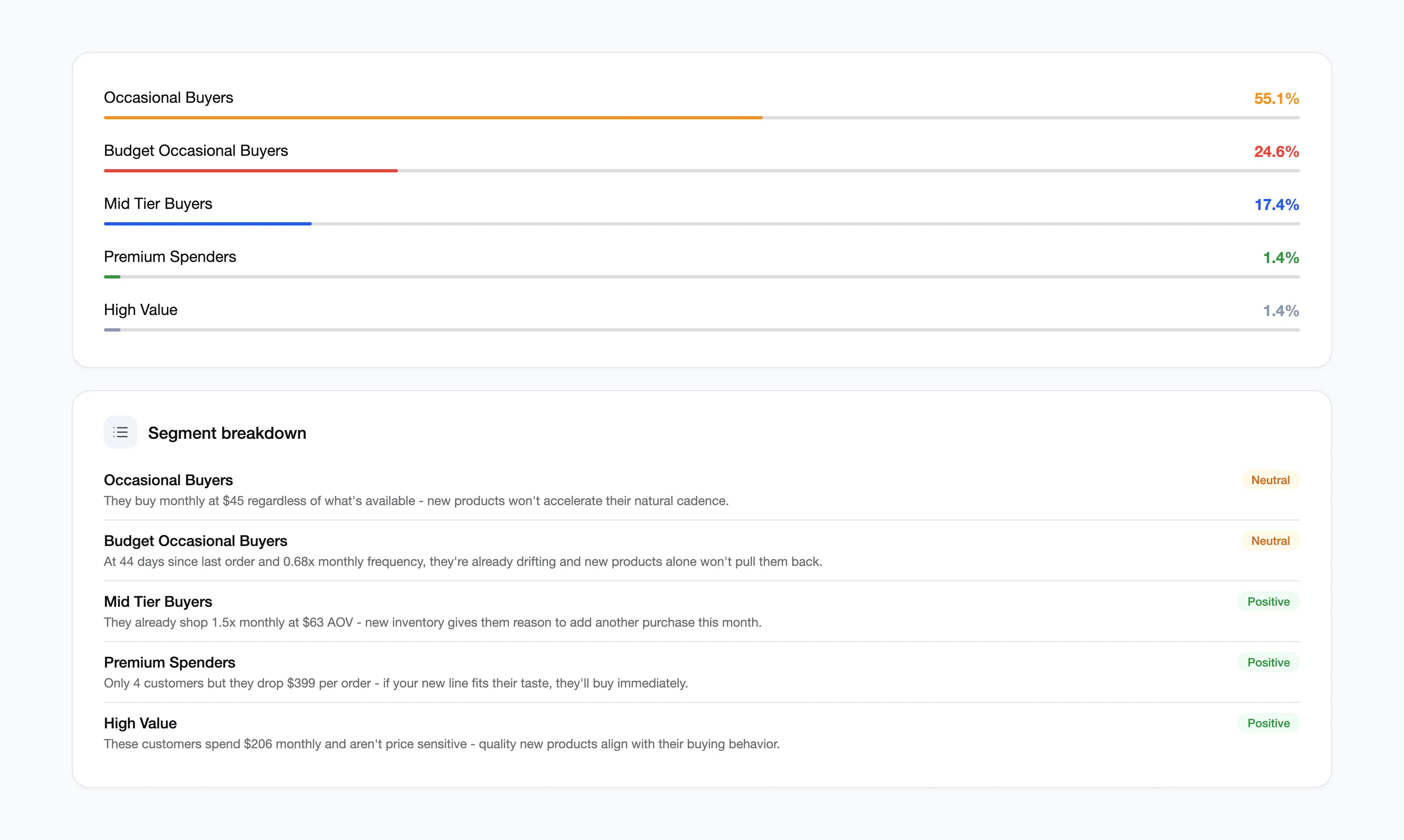Click the 17.4% value for Mid Tier Buyers
This screenshot has width=1404, height=840.
click(1276, 205)
